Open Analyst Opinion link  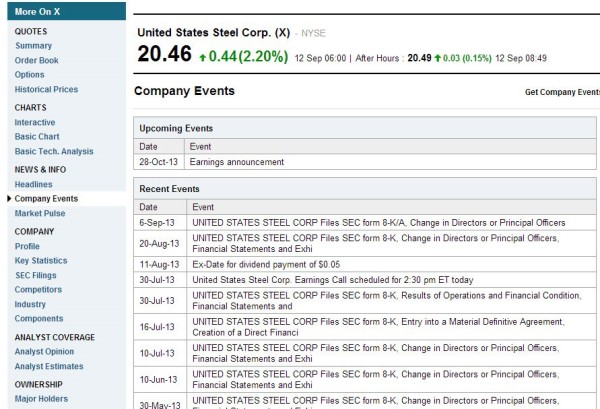coord(44,352)
